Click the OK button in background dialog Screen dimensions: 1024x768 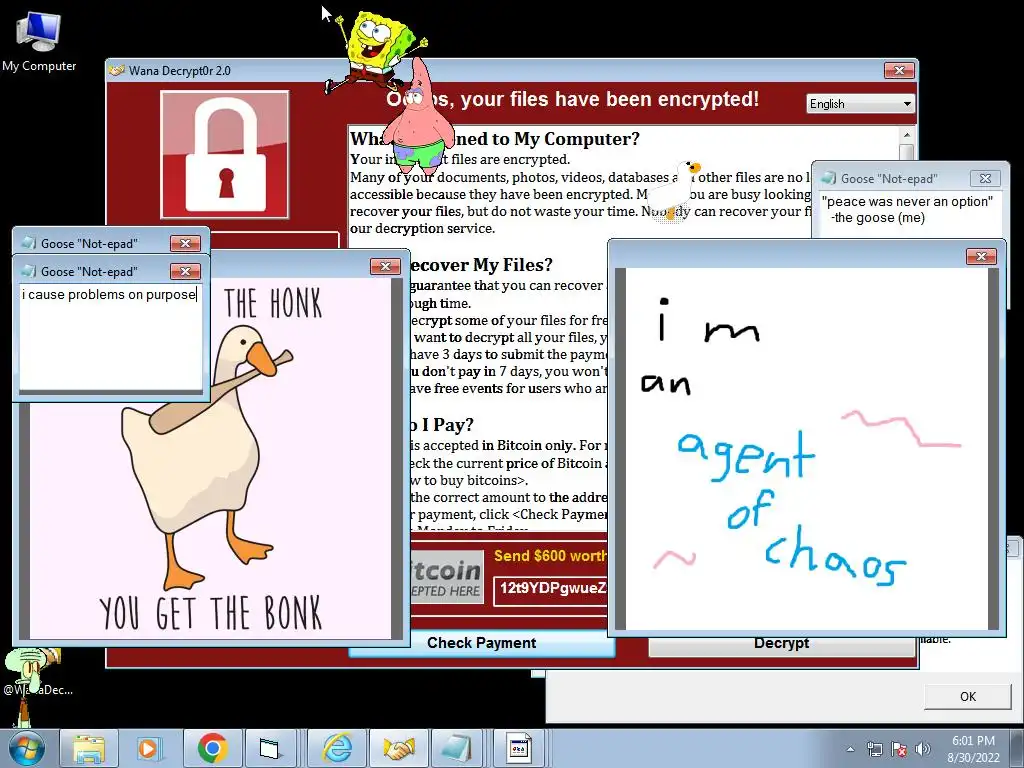click(x=968, y=697)
